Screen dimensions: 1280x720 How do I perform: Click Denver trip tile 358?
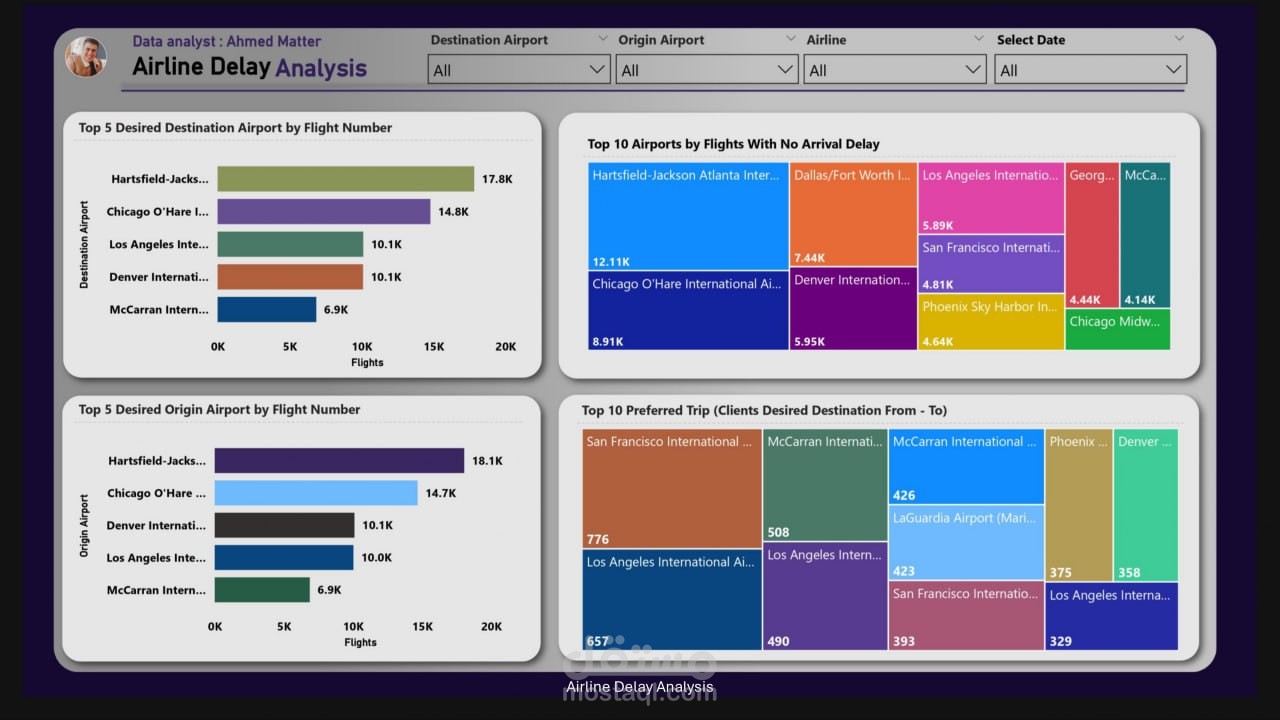1146,506
